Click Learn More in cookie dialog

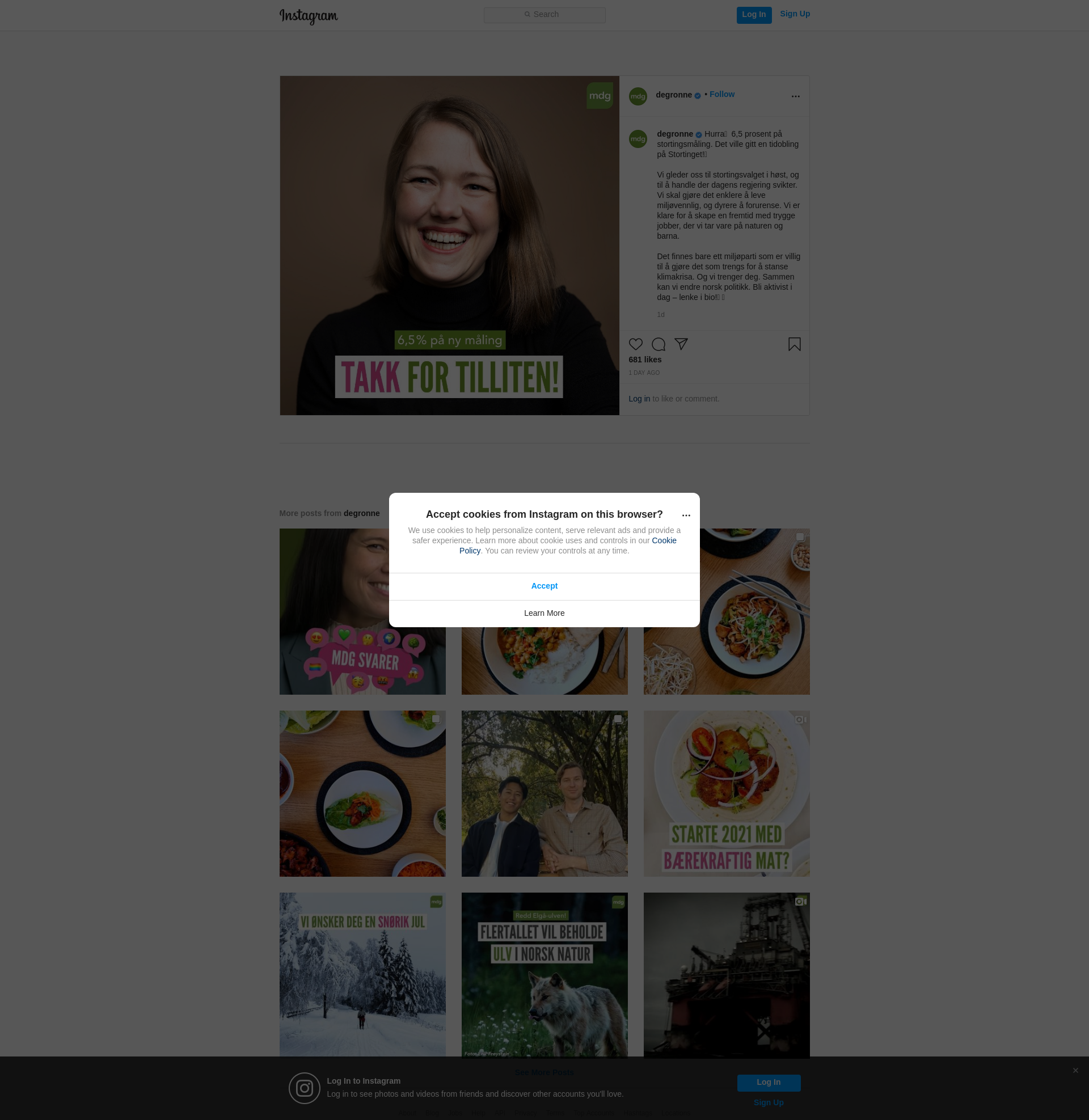pos(544,613)
